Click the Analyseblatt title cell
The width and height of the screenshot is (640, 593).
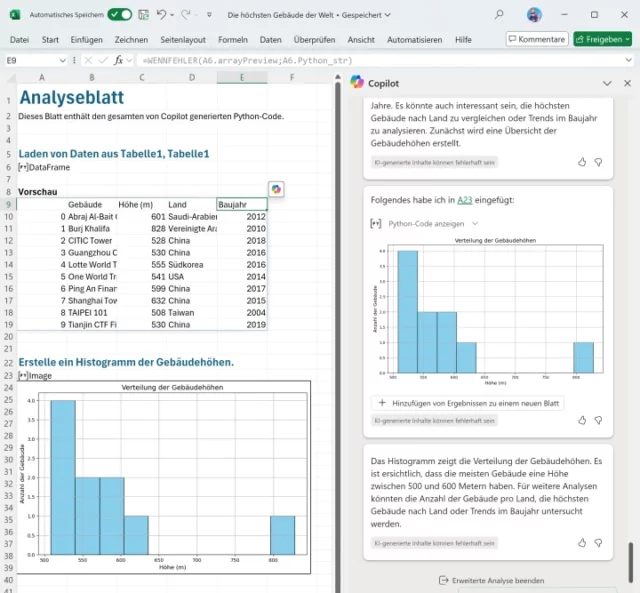[71, 97]
